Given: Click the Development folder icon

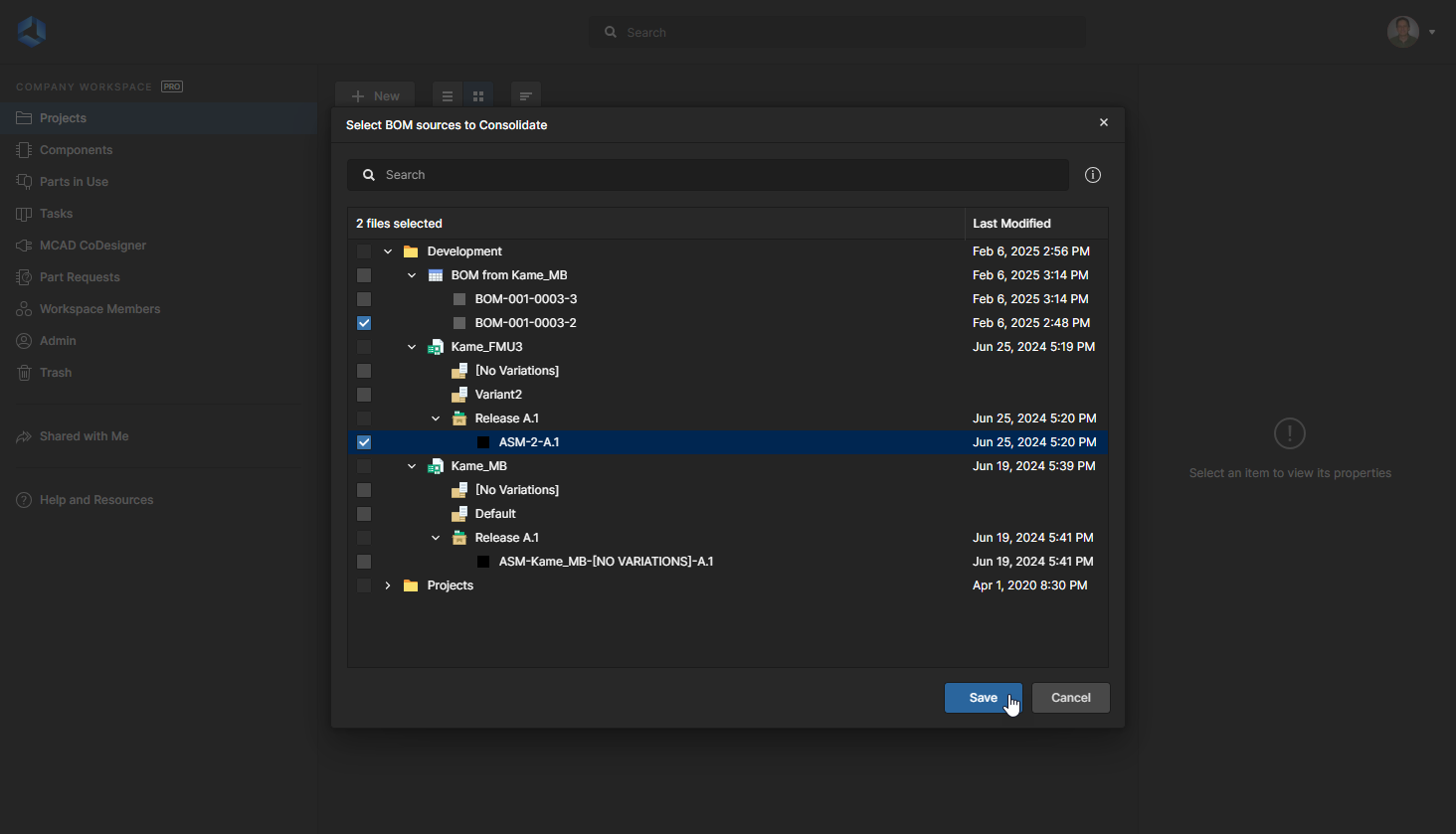Looking at the screenshot, I should (x=411, y=251).
